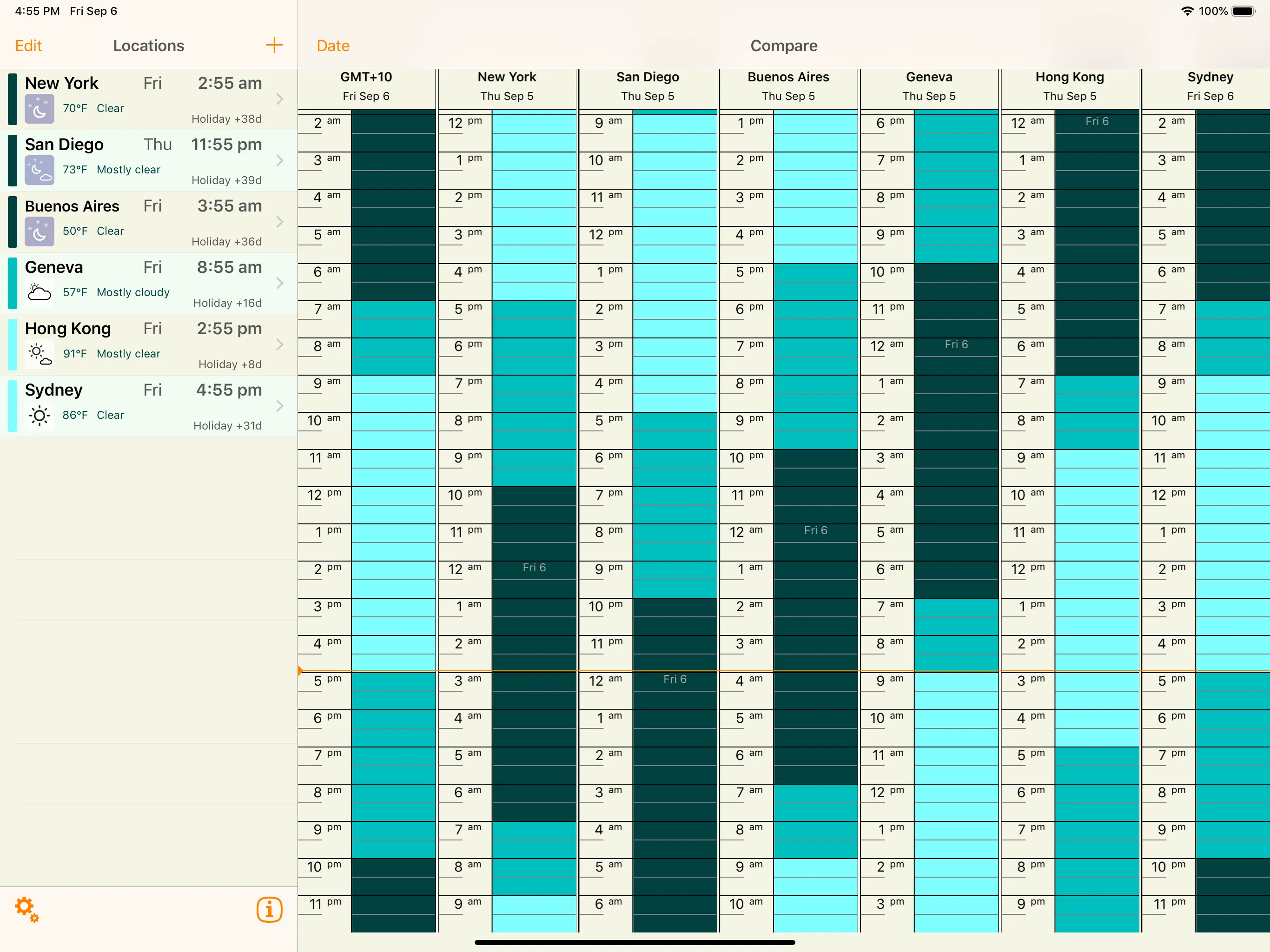Click the orange current-time marker arrow
This screenshot has width=1270, height=952.
point(300,670)
